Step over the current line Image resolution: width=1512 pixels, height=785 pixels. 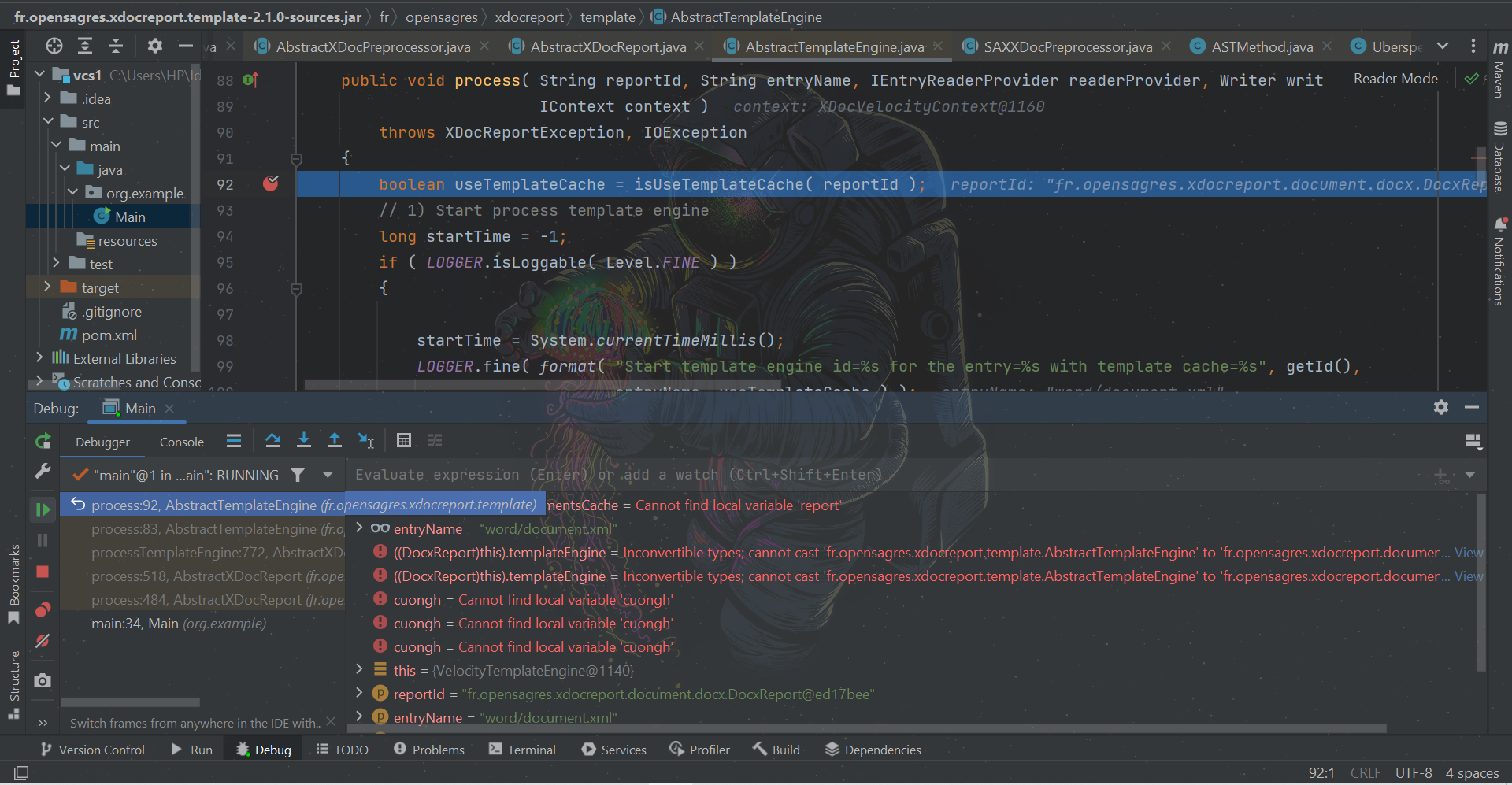coord(273,441)
